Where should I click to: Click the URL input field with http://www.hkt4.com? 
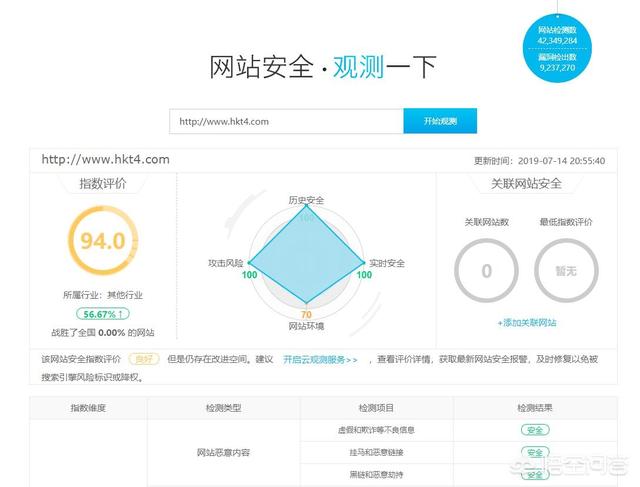tap(287, 121)
